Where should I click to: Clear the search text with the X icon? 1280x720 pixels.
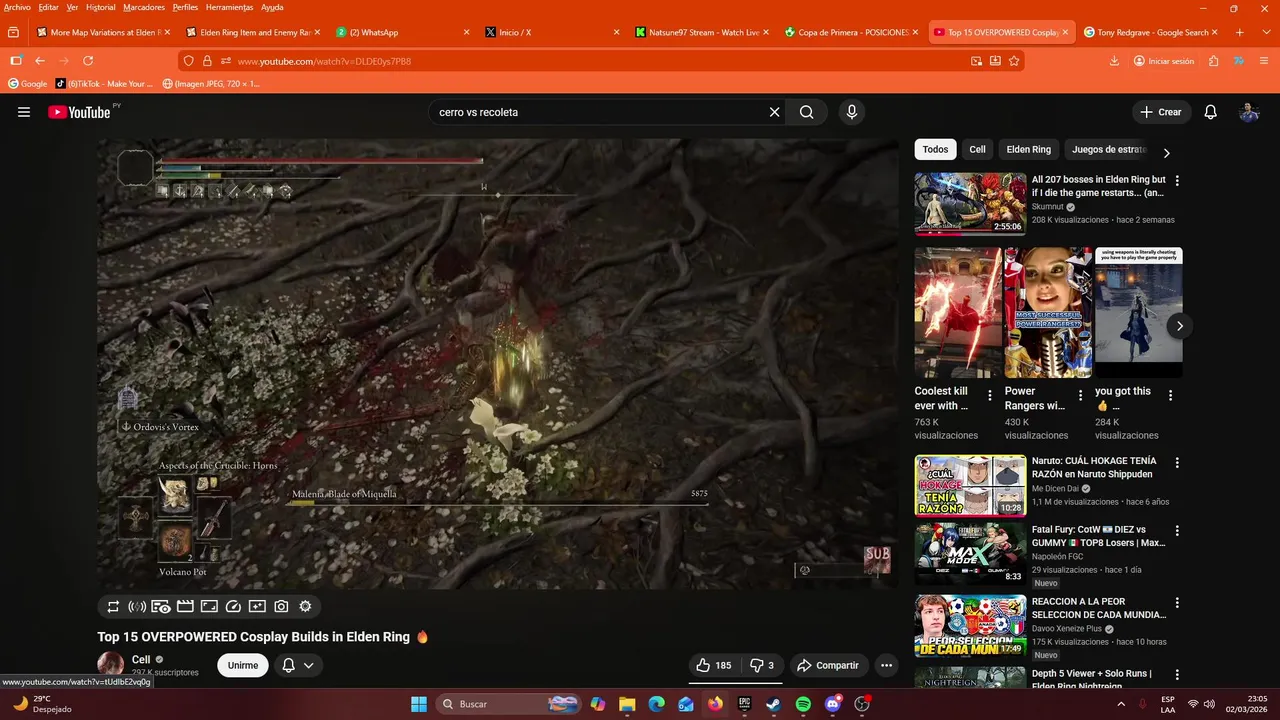click(x=774, y=112)
